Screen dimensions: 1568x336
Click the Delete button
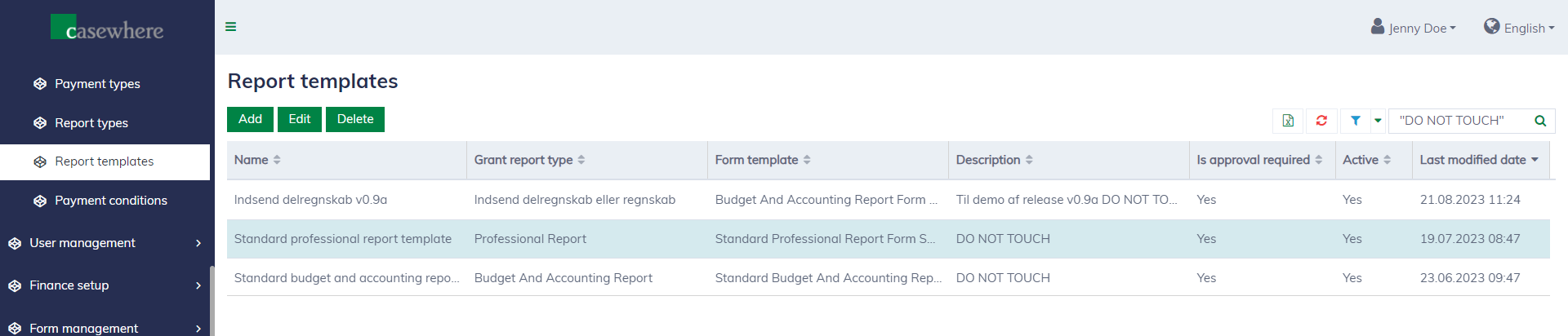coord(355,119)
